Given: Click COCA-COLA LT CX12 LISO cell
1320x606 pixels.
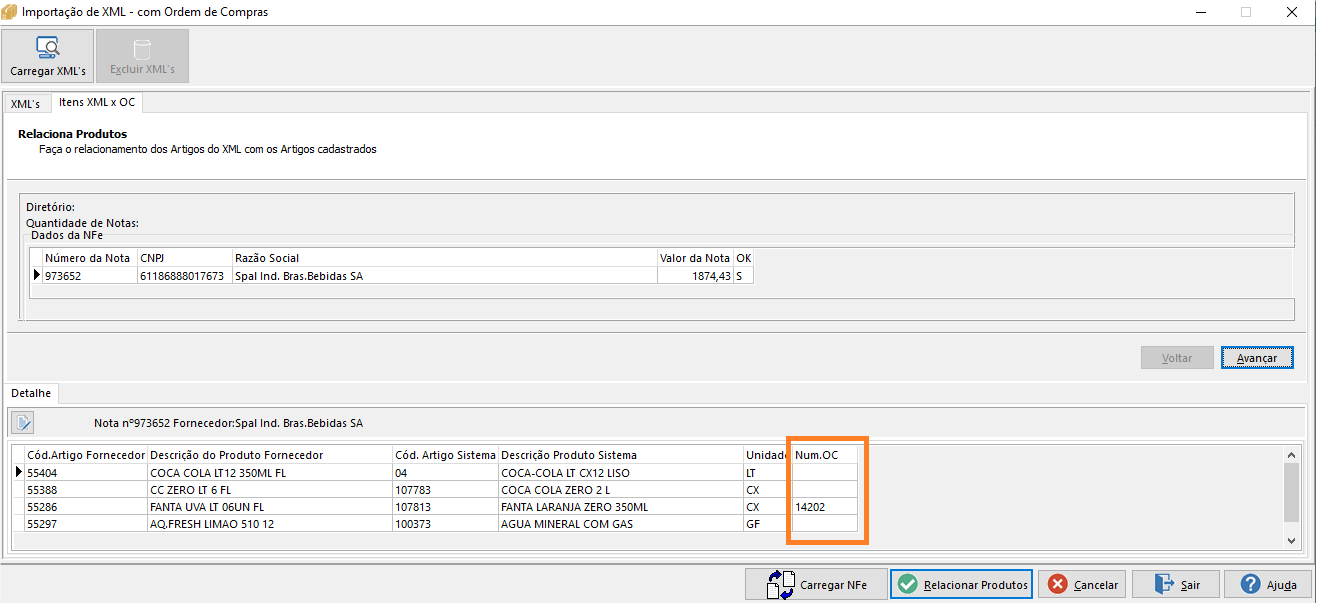Looking at the screenshot, I should tap(621, 473).
